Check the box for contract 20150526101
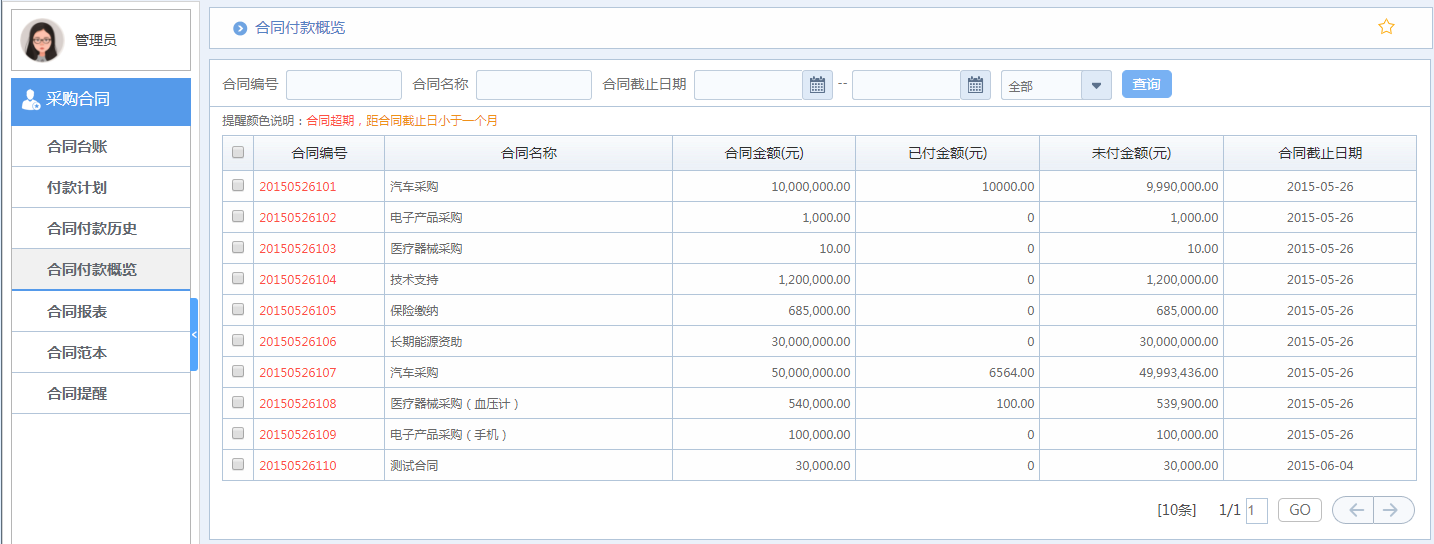Image resolution: width=1434 pixels, height=544 pixels. pyautogui.click(x=238, y=185)
